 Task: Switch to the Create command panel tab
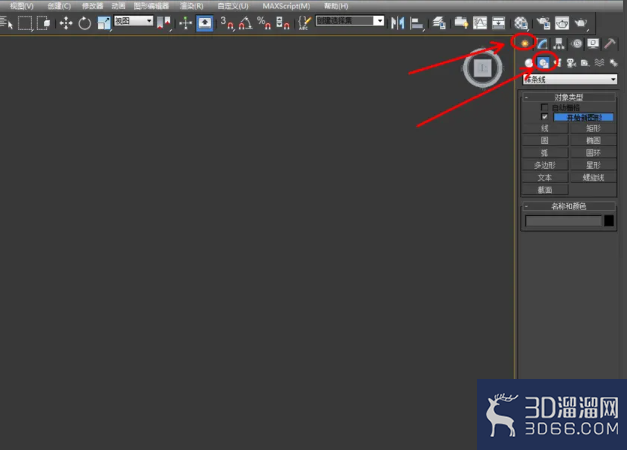click(524, 43)
